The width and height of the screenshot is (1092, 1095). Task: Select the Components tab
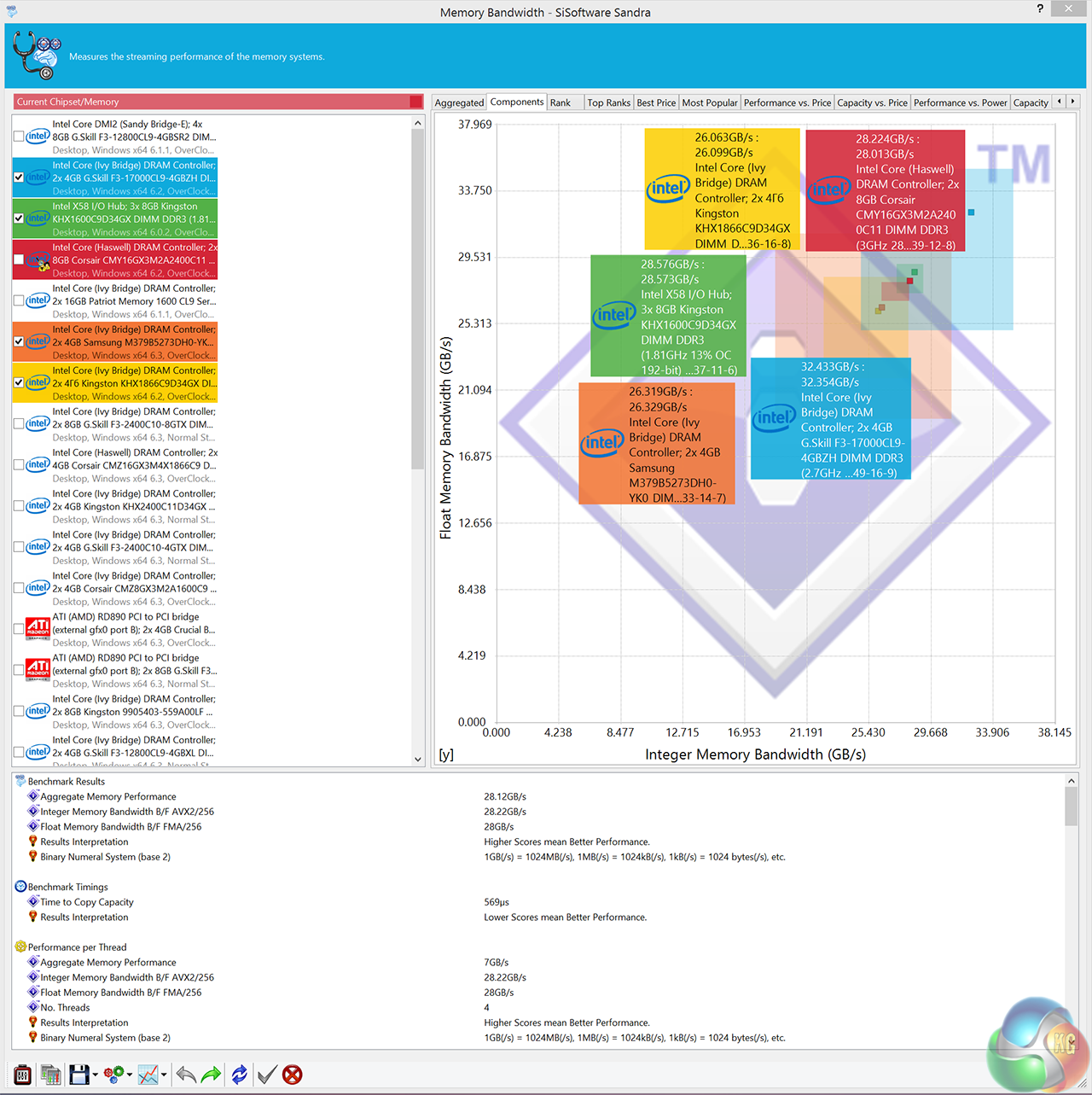517,102
